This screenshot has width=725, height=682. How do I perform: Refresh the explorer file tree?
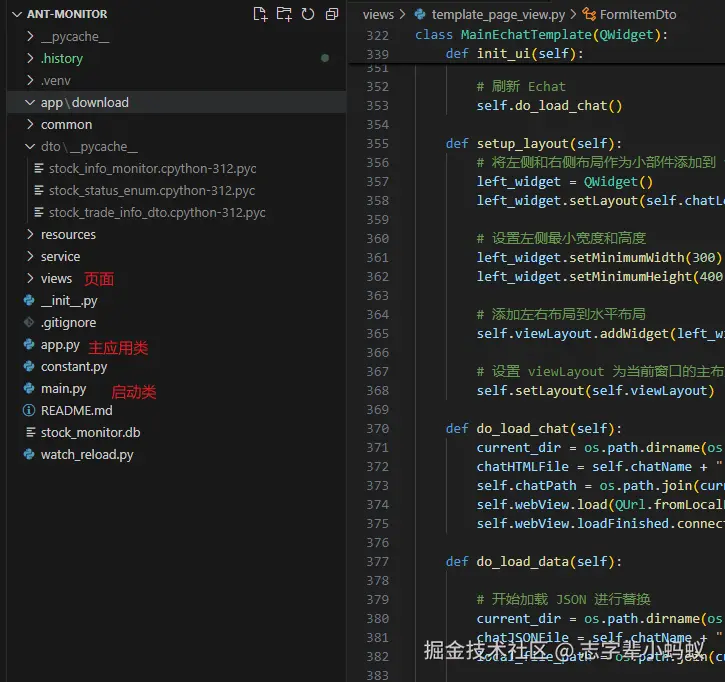coord(308,14)
